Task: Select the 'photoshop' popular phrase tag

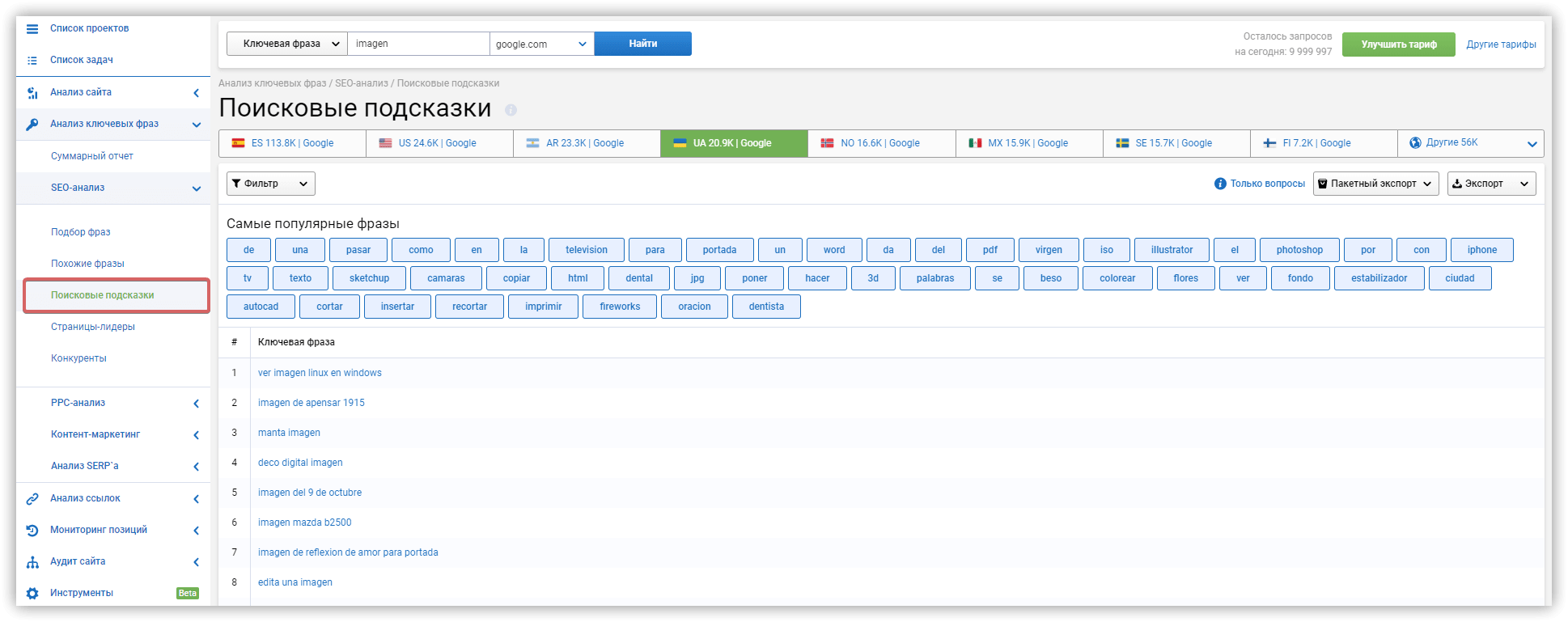Action: coord(1299,250)
